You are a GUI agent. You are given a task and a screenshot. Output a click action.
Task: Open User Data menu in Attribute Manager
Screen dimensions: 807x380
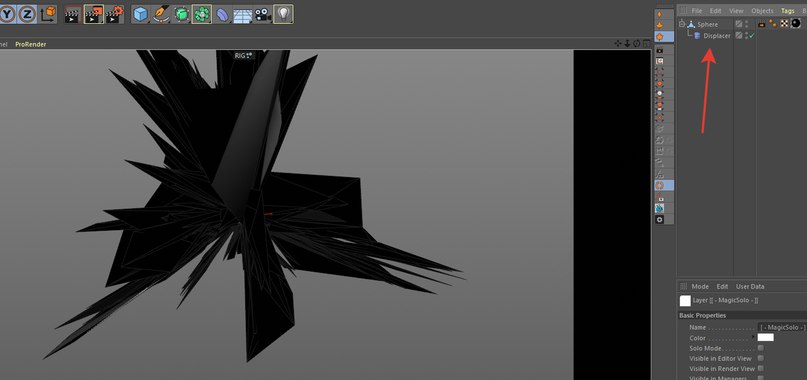point(750,286)
